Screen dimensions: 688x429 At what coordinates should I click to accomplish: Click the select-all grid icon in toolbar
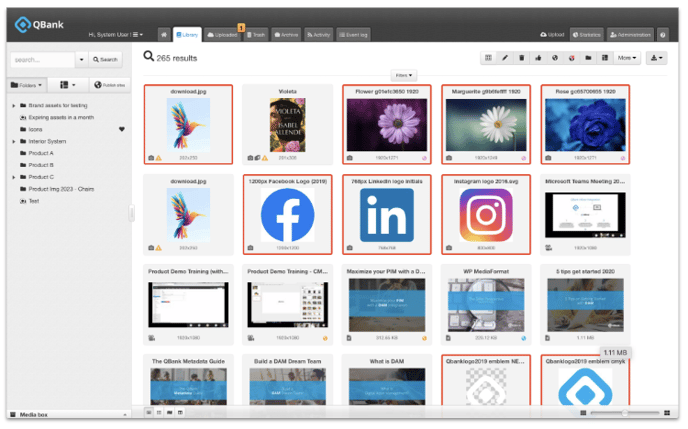click(x=488, y=58)
